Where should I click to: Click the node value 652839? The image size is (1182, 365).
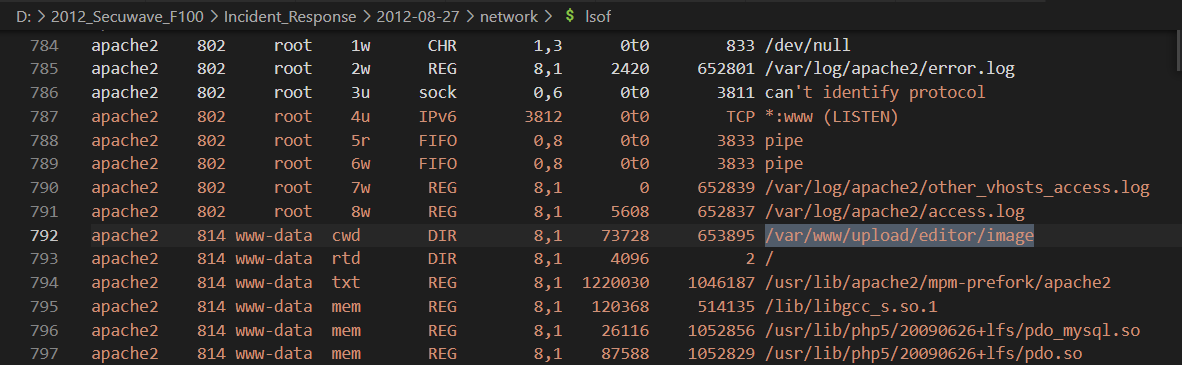coord(726,189)
